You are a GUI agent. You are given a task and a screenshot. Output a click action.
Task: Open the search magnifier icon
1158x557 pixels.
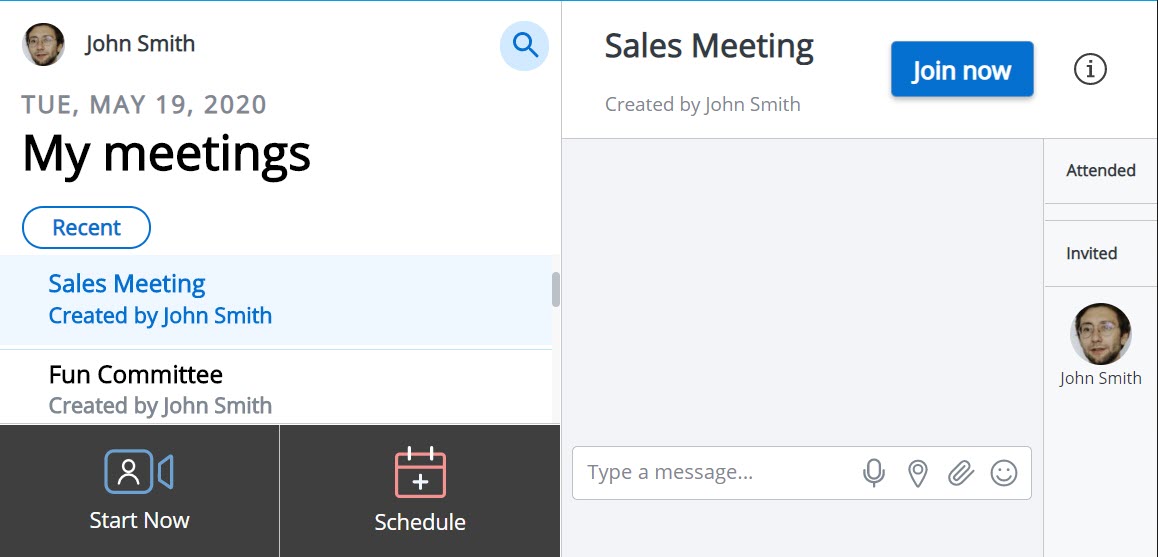point(524,46)
